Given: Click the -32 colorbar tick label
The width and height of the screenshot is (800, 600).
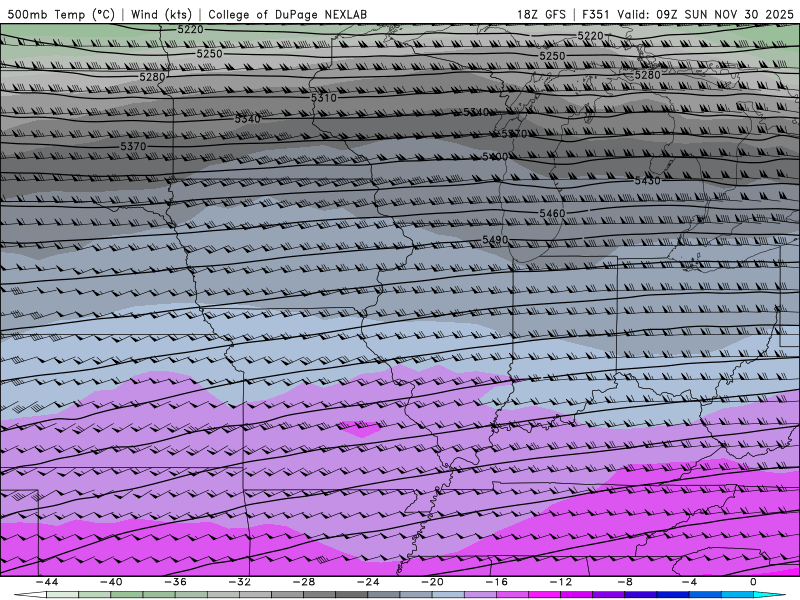Looking at the screenshot, I should [x=239, y=582].
